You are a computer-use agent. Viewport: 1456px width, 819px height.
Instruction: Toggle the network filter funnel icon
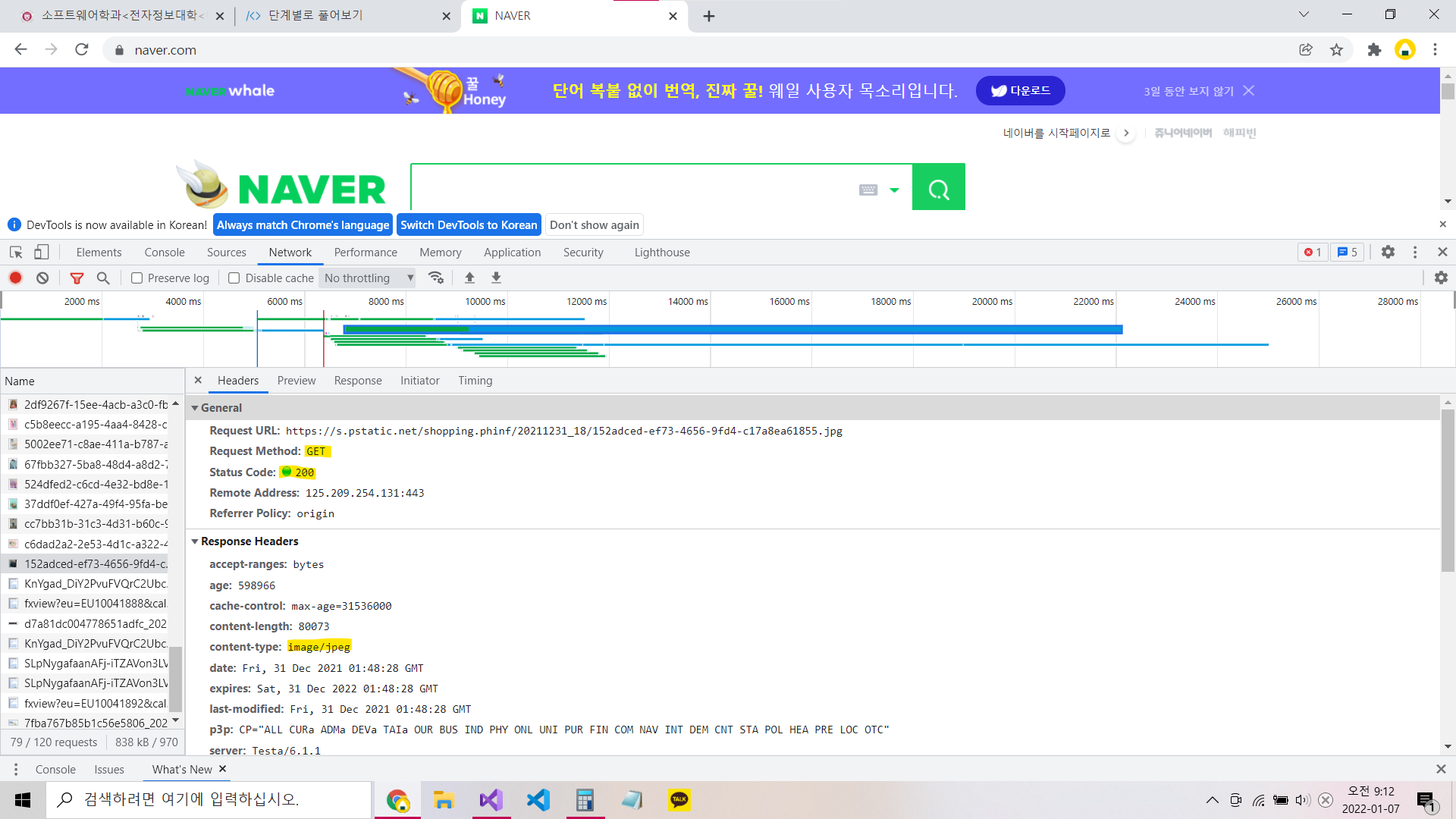click(77, 278)
